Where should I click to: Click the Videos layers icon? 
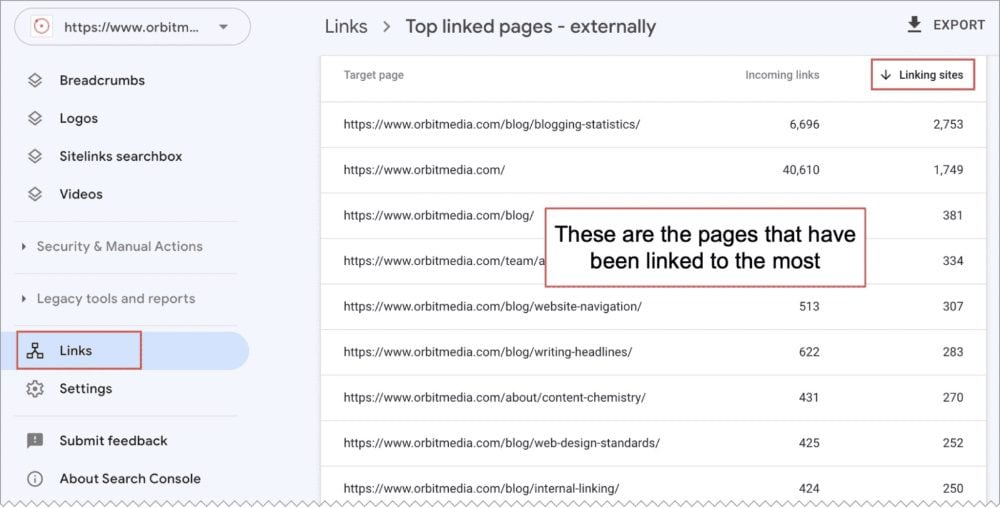35,194
